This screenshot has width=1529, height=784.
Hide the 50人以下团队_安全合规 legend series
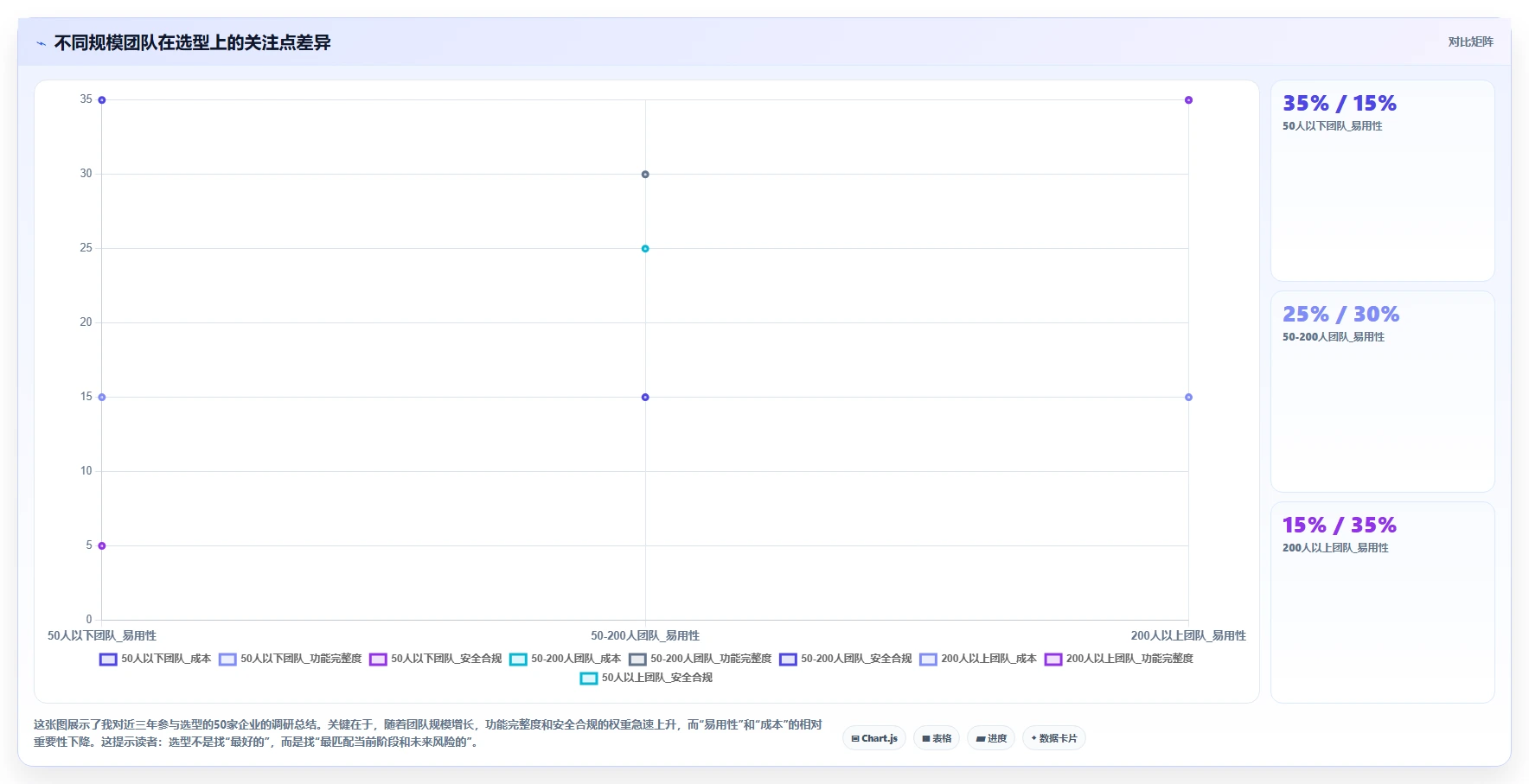point(435,659)
